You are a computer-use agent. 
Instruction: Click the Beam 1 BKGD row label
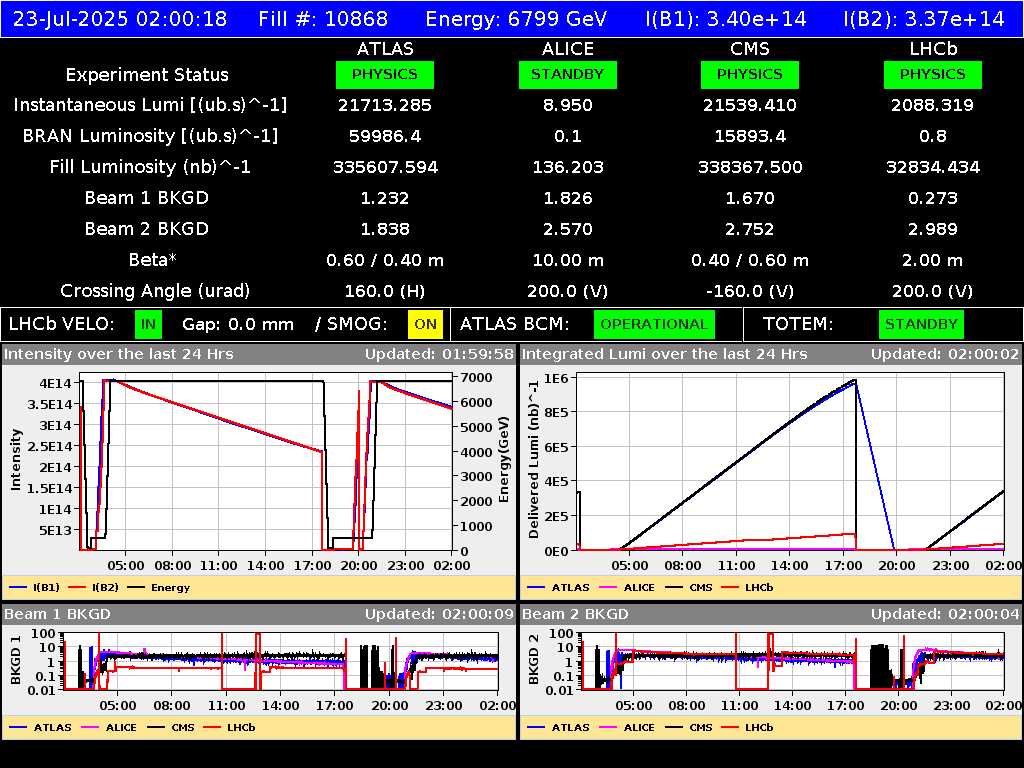pos(147,198)
